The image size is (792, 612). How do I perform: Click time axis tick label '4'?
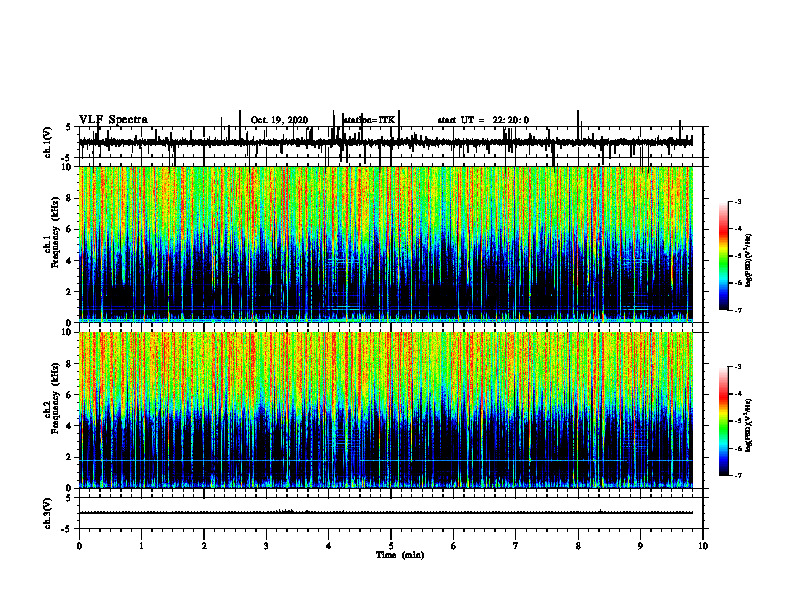[x=329, y=546]
